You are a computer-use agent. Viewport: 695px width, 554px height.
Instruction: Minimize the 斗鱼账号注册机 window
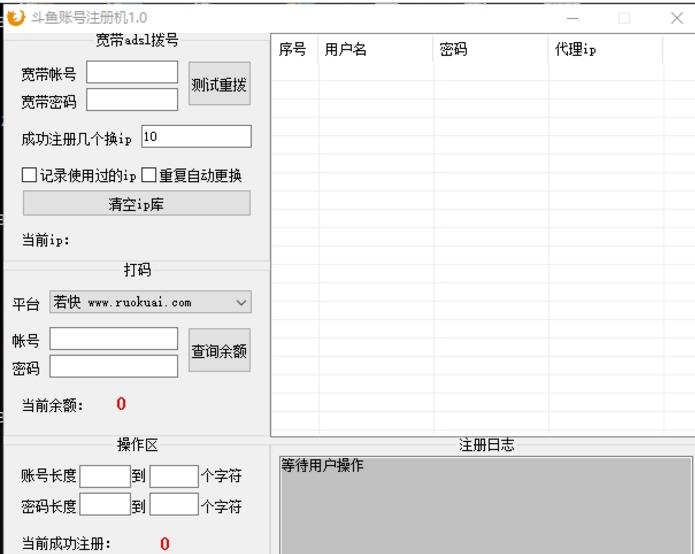[x=573, y=18]
